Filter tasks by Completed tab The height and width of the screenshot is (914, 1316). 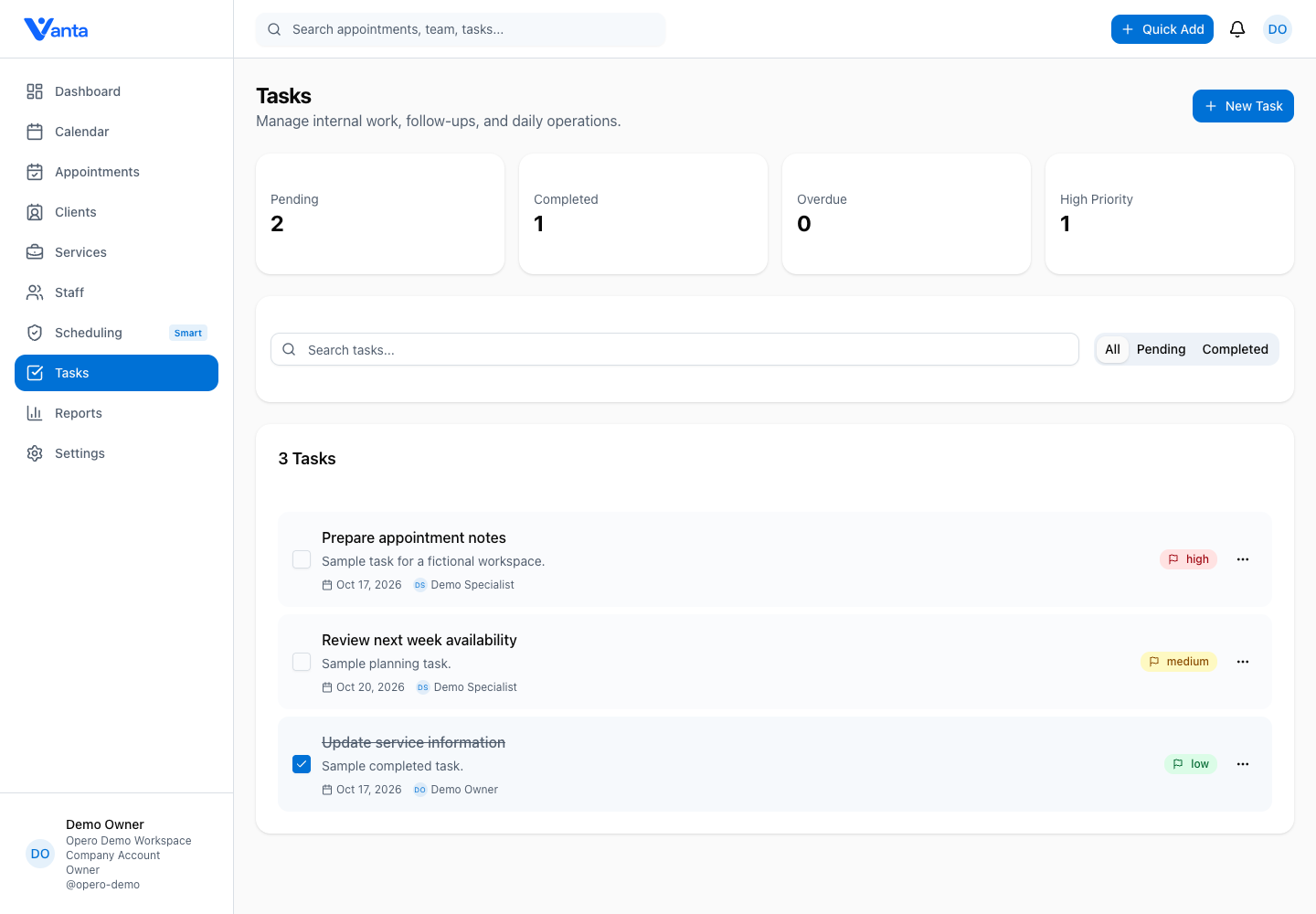tap(1235, 349)
